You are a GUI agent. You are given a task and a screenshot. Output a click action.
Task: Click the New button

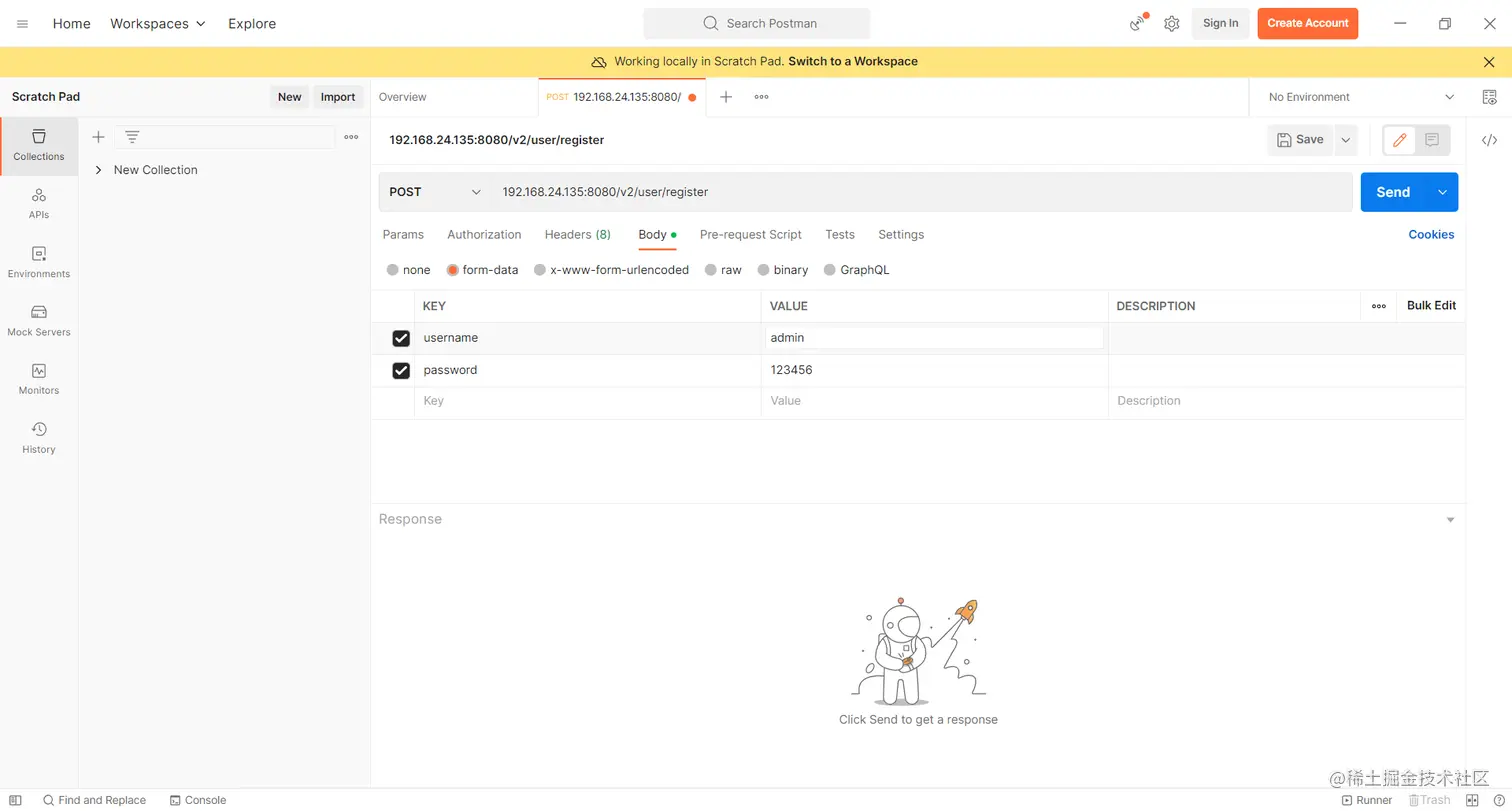point(290,97)
